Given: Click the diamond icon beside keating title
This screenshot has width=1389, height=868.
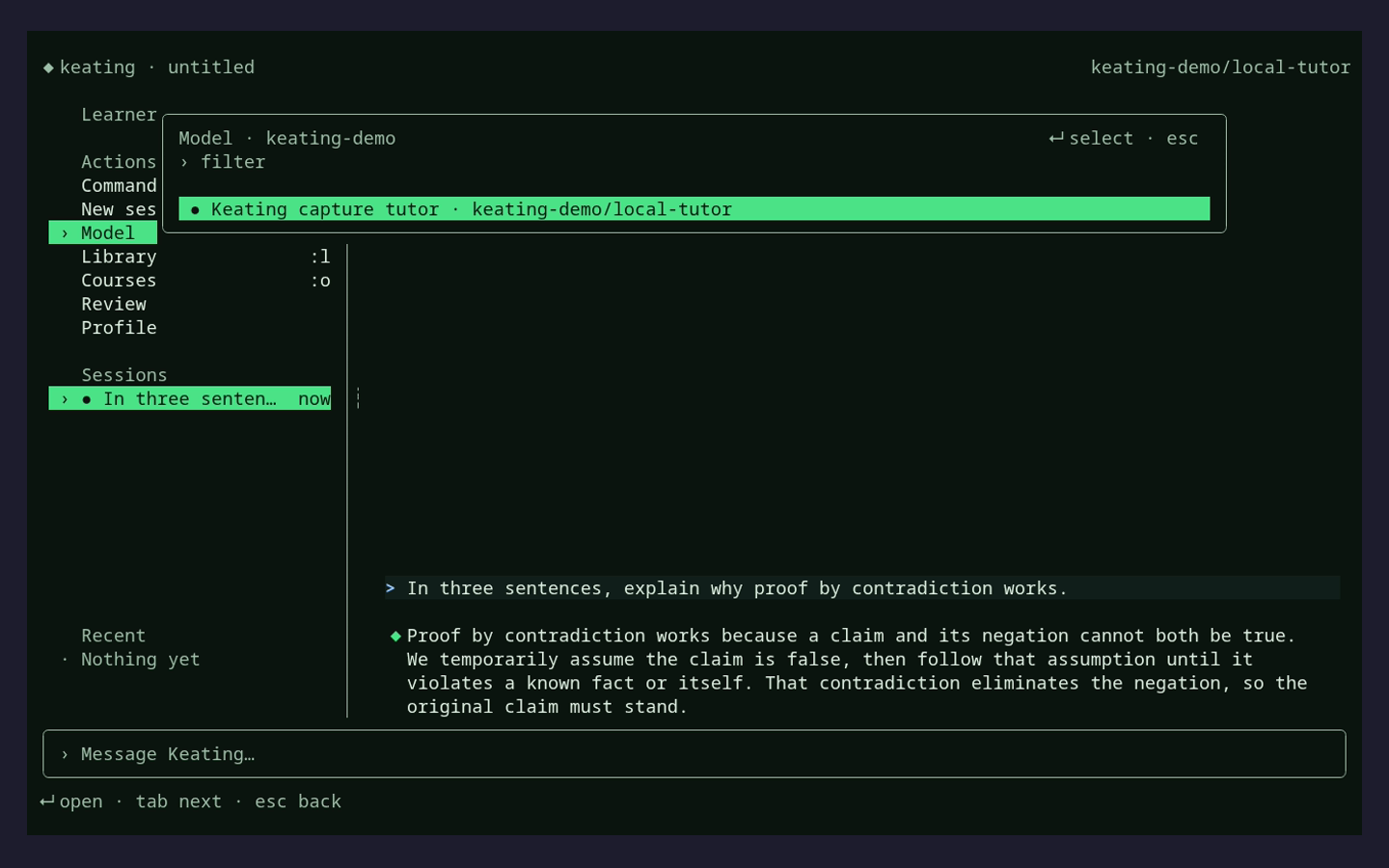Looking at the screenshot, I should click(x=48, y=68).
